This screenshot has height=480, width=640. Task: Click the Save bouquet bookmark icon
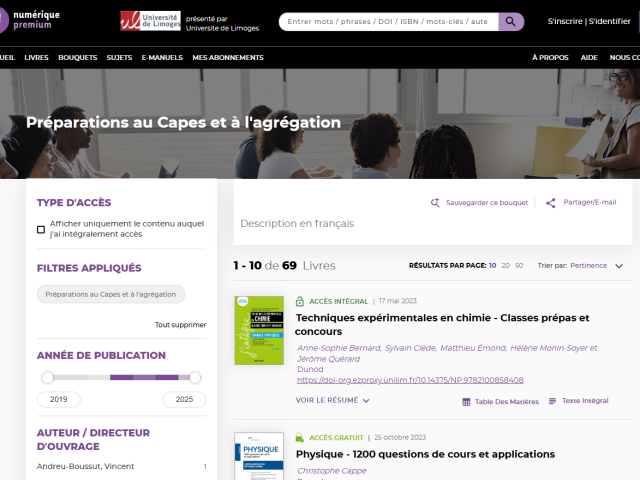coord(435,203)
